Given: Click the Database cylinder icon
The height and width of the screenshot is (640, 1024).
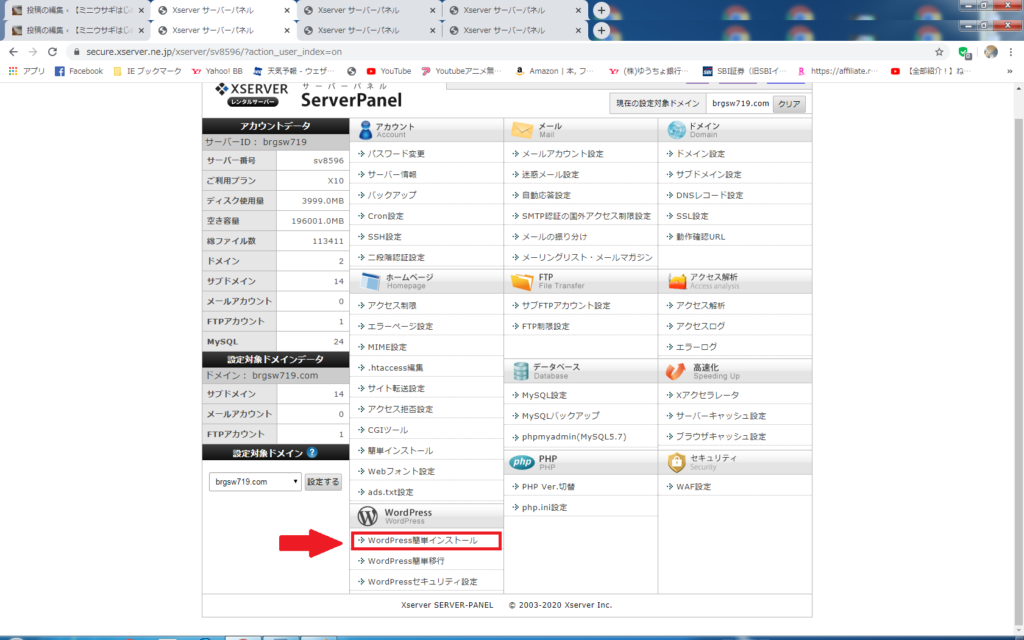Looking at the screenshot, I should pyautogui.click(x=520, y=371).
